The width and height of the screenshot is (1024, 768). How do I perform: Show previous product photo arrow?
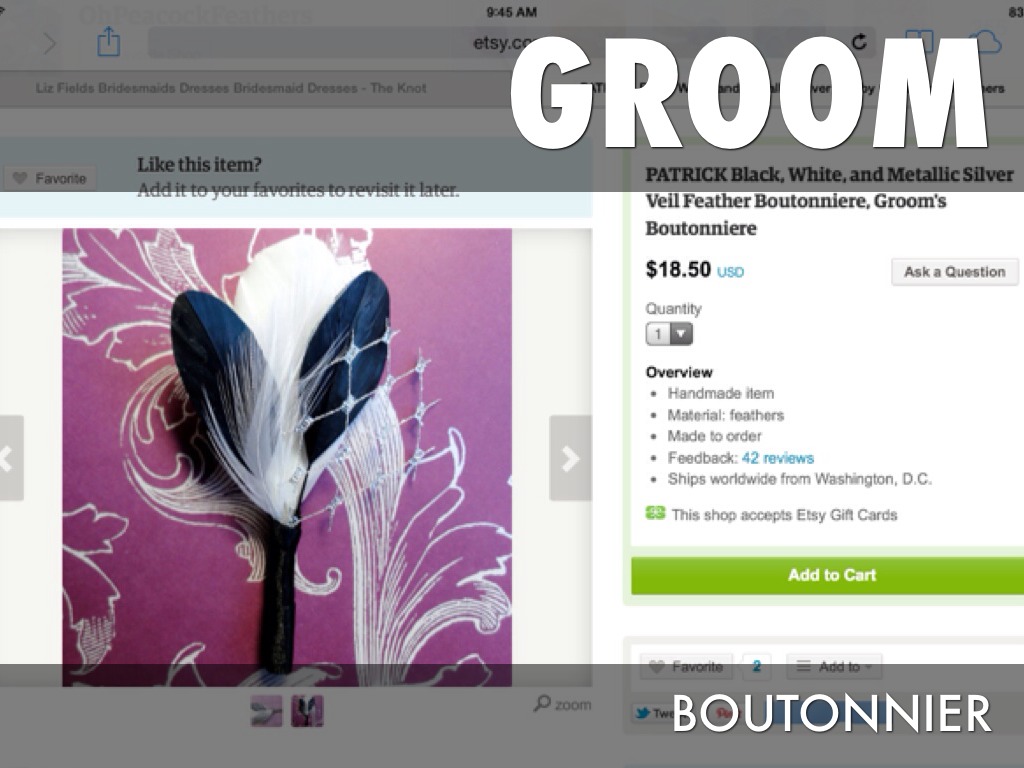click(9, 458)
